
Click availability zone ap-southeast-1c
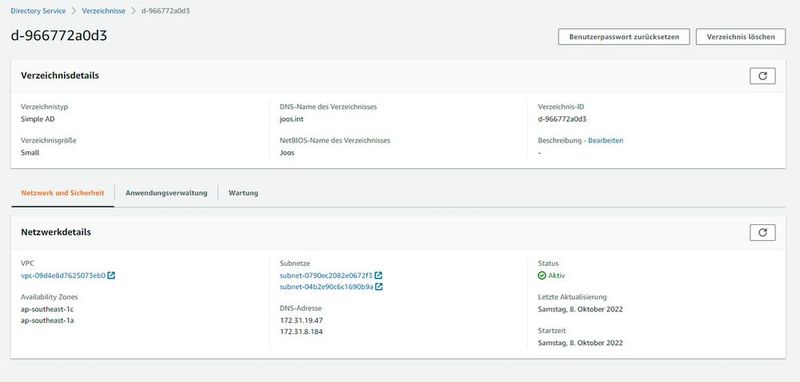tap(47, 309)
